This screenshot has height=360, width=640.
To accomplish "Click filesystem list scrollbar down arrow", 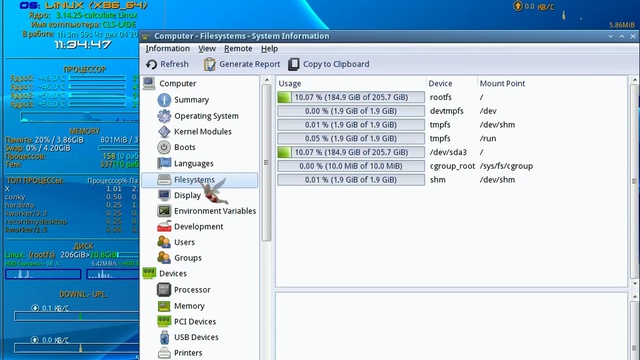I will point(635,283).
